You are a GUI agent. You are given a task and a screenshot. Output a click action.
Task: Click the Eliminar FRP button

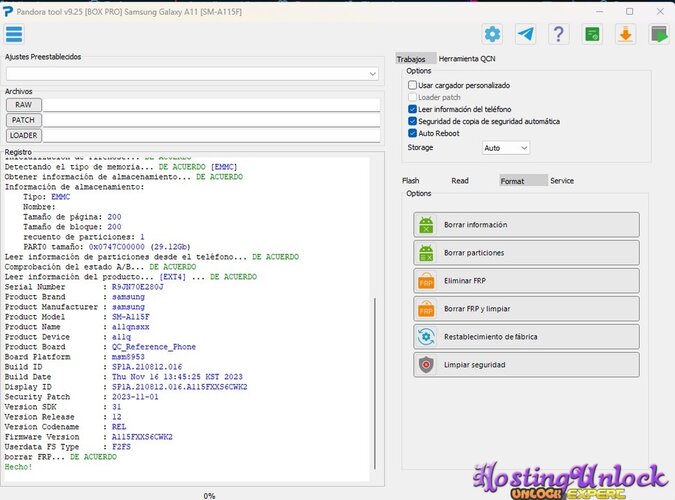[x=526, y=281]
